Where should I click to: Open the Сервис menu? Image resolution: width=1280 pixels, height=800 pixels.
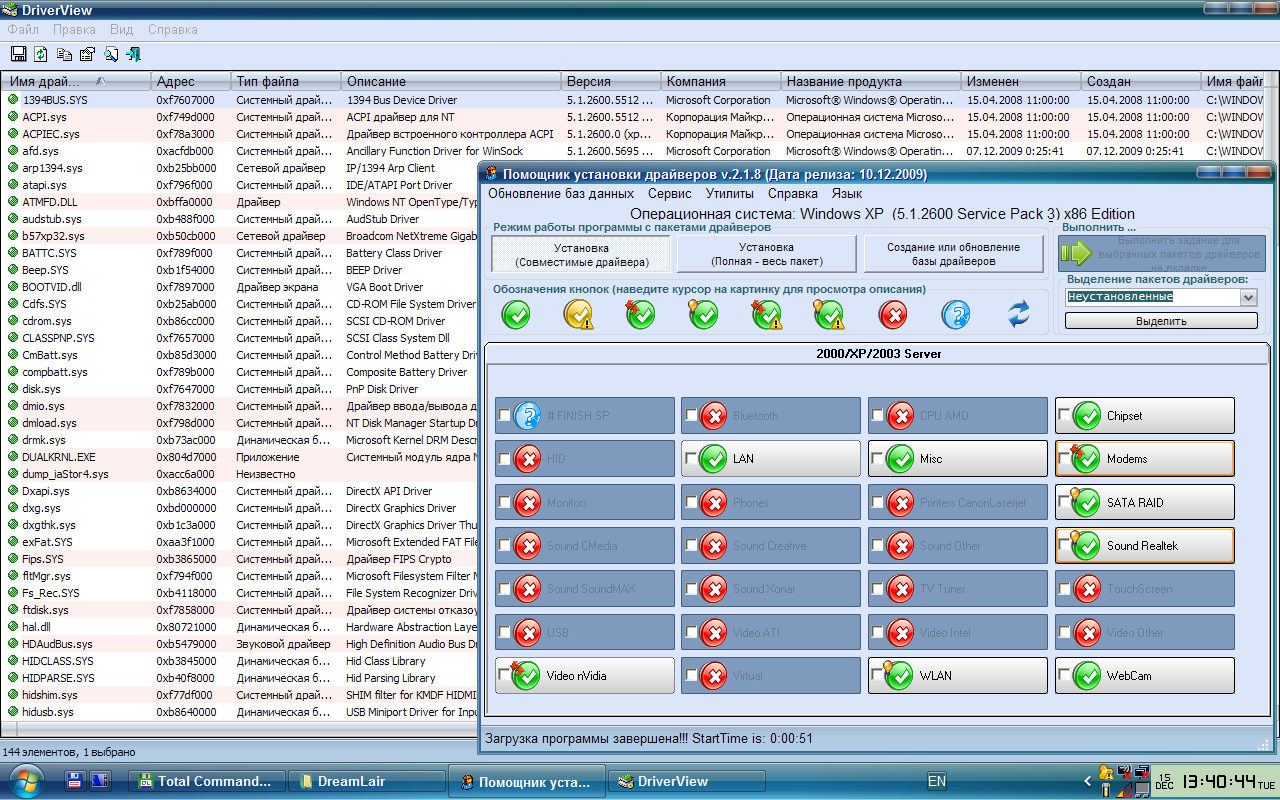(x=669, y=193)
